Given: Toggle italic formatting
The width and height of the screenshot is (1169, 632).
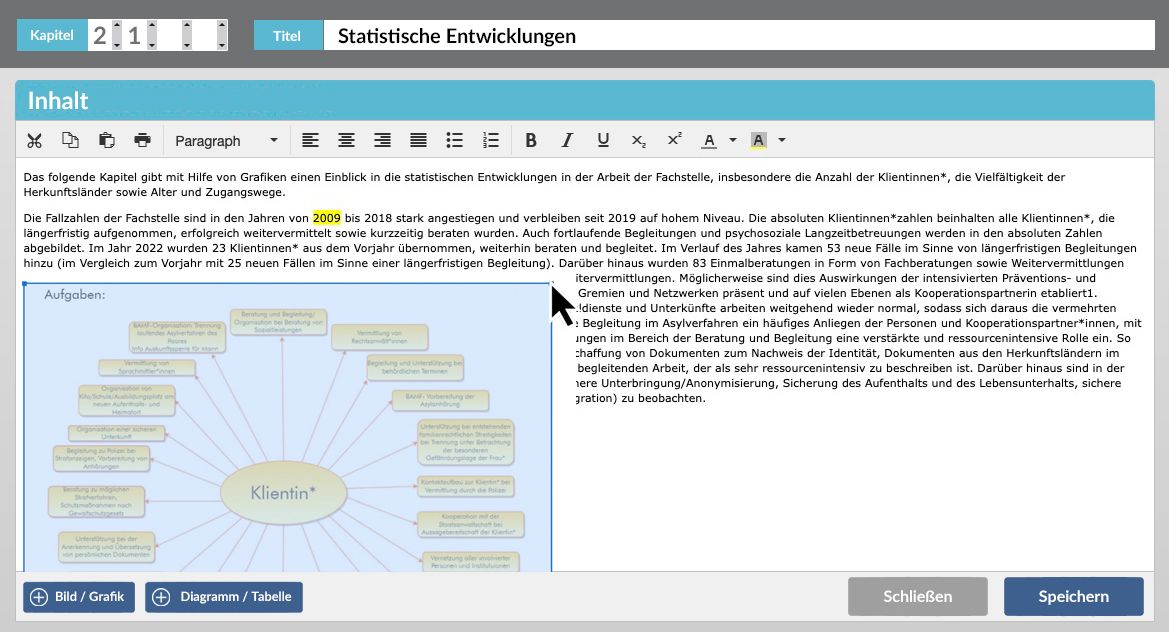Looking at the screenshot, I should coord(567,140).
